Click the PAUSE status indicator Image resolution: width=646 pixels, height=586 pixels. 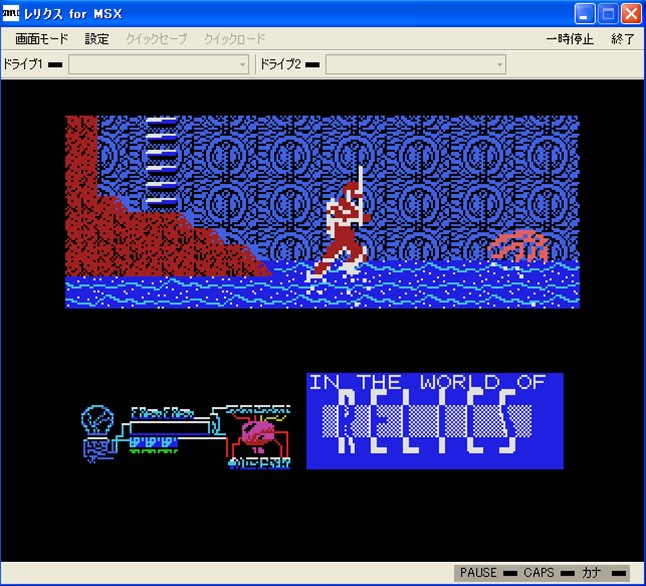[x=510, y=573]
